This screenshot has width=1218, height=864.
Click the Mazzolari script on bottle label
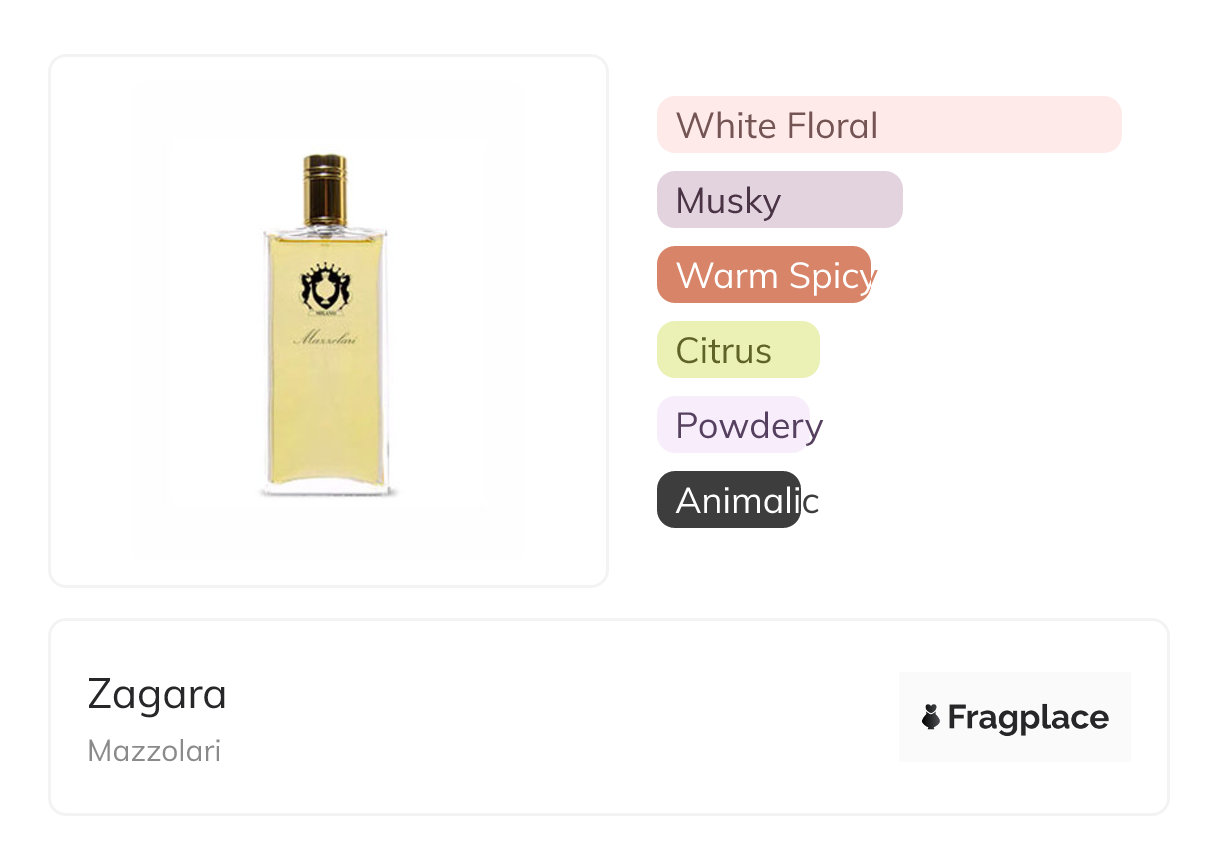click(325, 339)
